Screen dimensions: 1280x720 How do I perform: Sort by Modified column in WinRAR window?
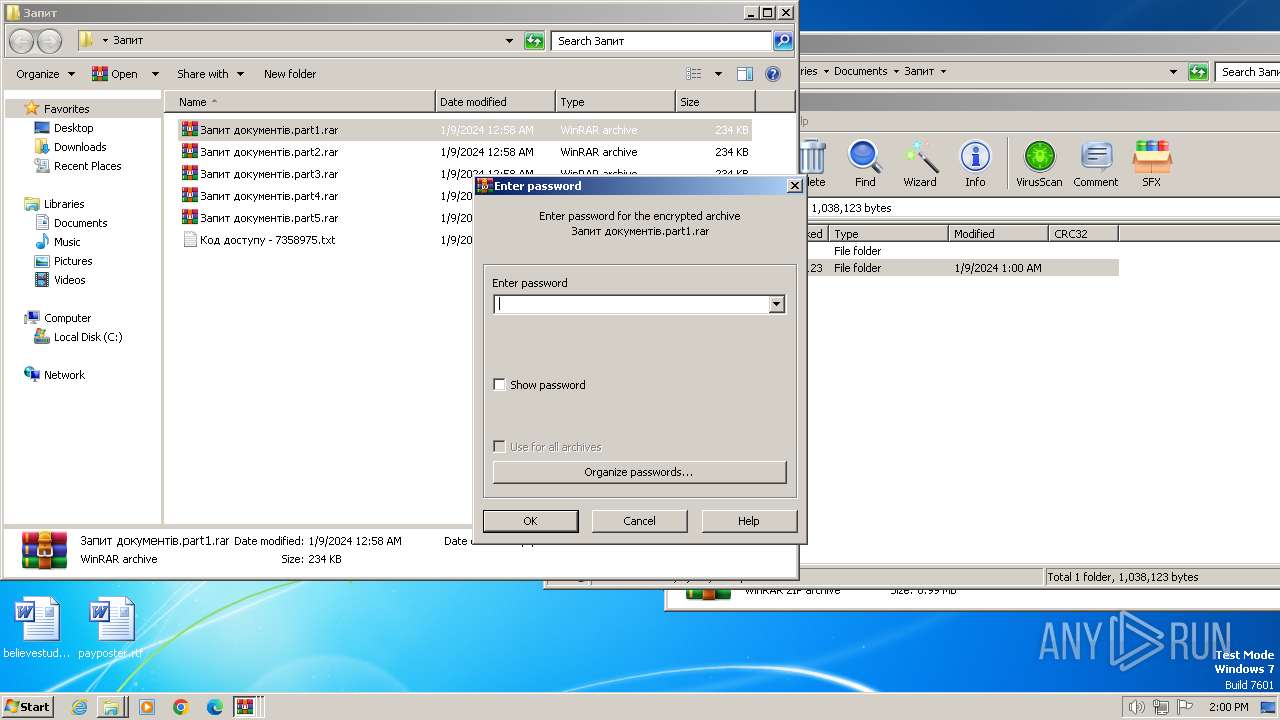tap(998, 234)
